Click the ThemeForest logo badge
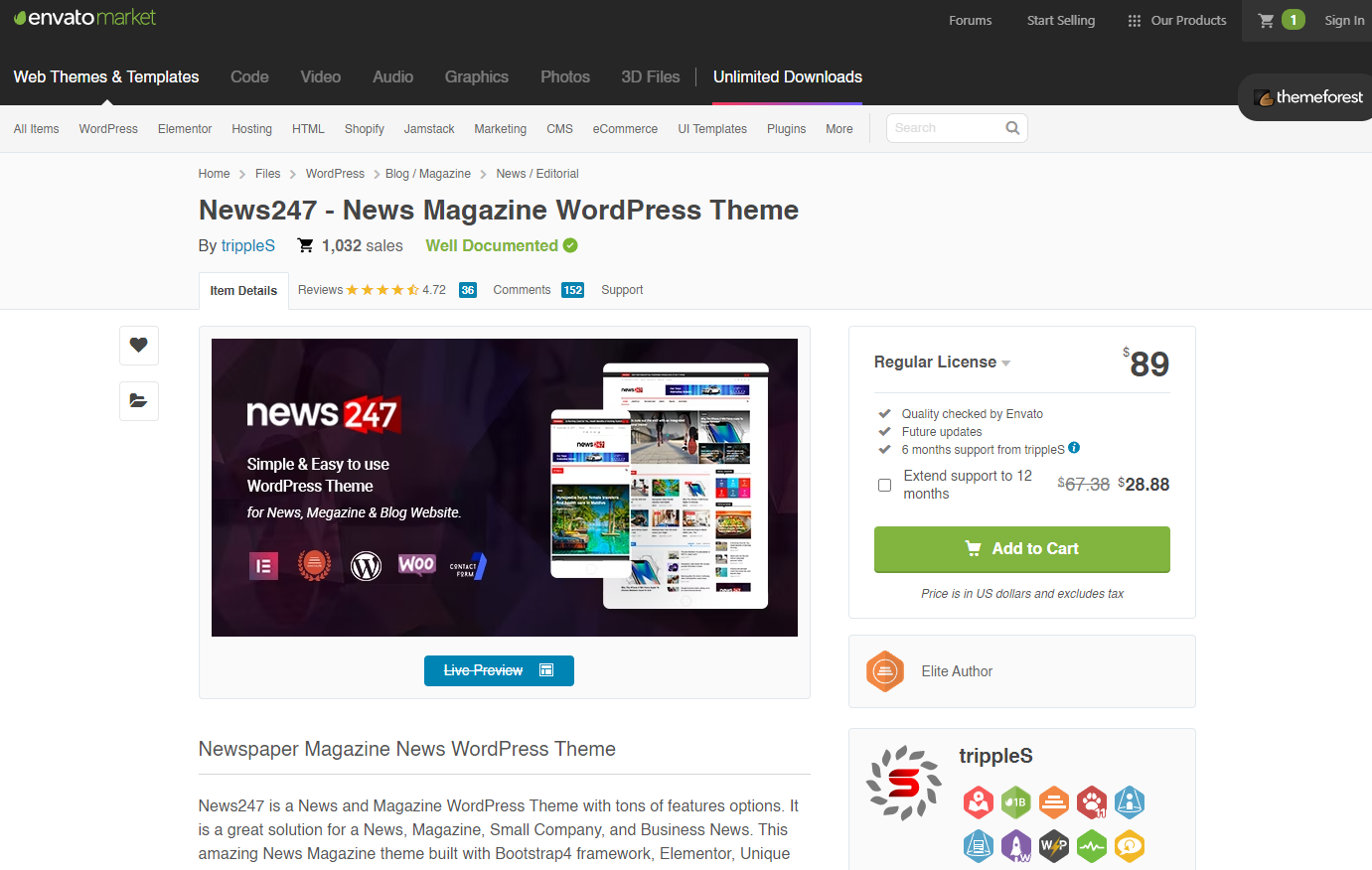 (x=1308, y=97)
